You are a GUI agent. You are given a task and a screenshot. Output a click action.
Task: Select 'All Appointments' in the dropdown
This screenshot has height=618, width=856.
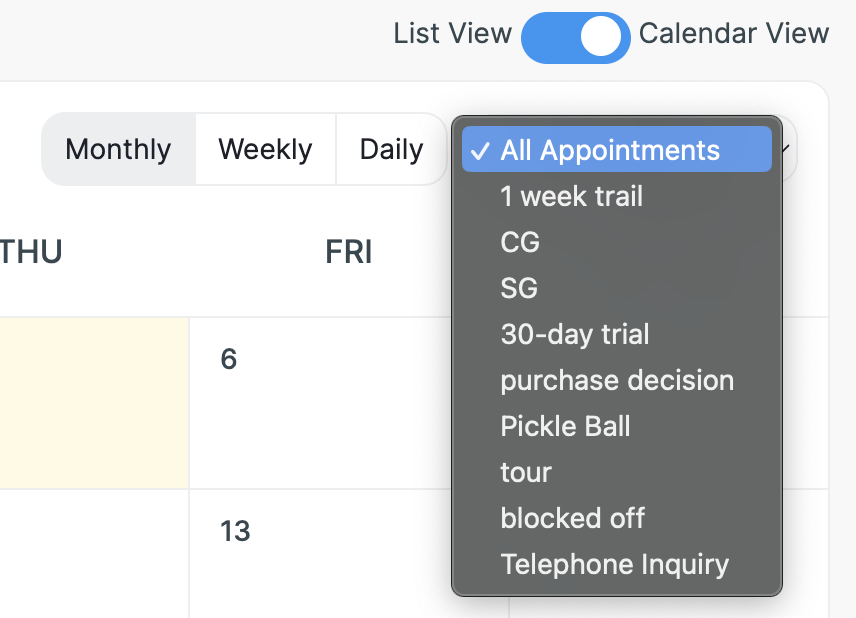610,150
